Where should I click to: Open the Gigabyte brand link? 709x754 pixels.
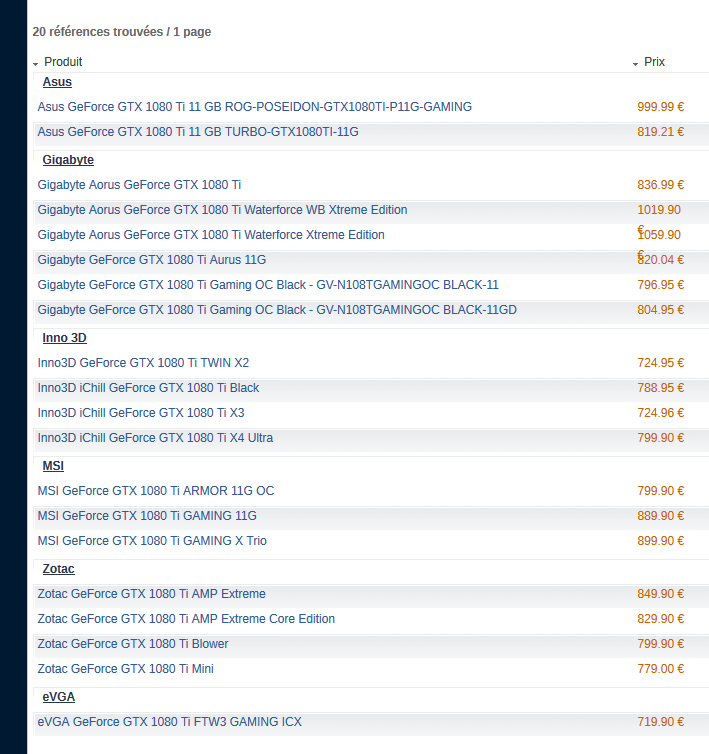point(68,160)
